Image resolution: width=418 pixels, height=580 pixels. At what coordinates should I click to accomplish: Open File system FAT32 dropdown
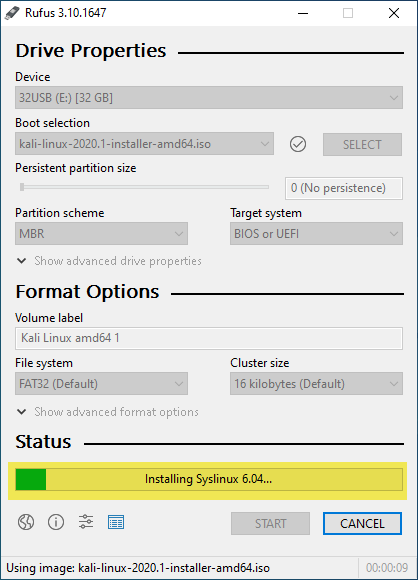point(101,384)
